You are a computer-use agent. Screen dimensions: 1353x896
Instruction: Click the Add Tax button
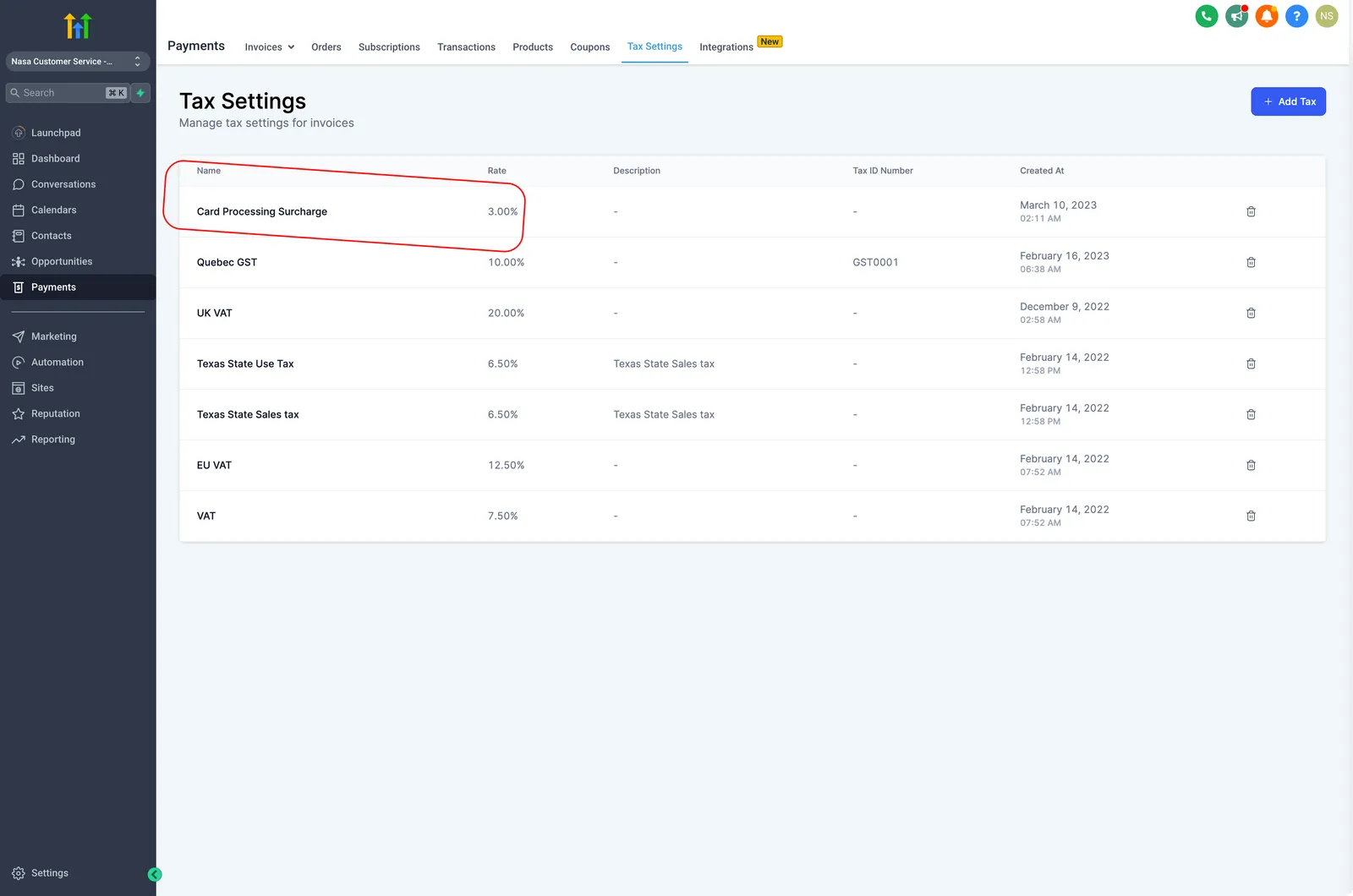click(1288, 101)
